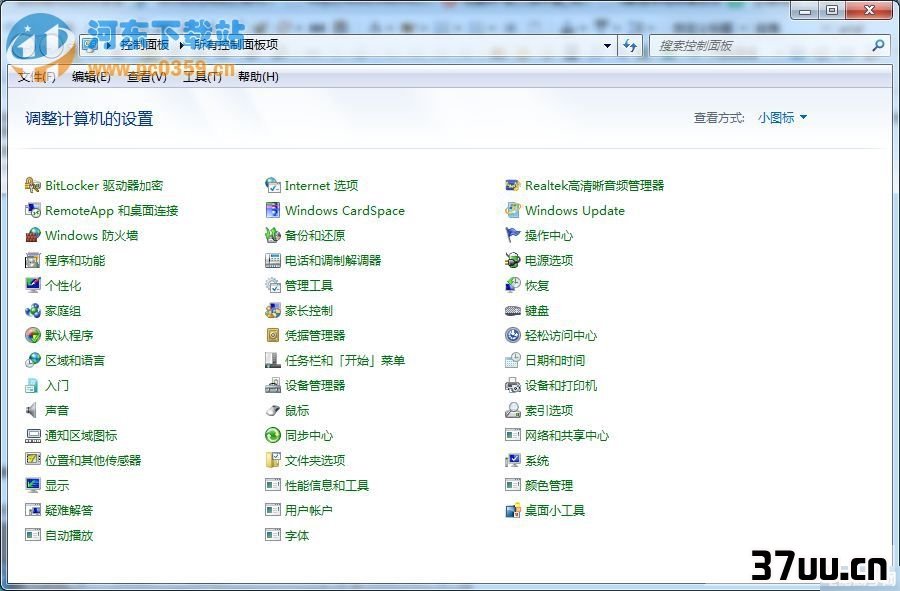The height and width of the screenshot is (591, 900).
Task: Click the 区域和语言 globe icon
Action: [33, 360]
